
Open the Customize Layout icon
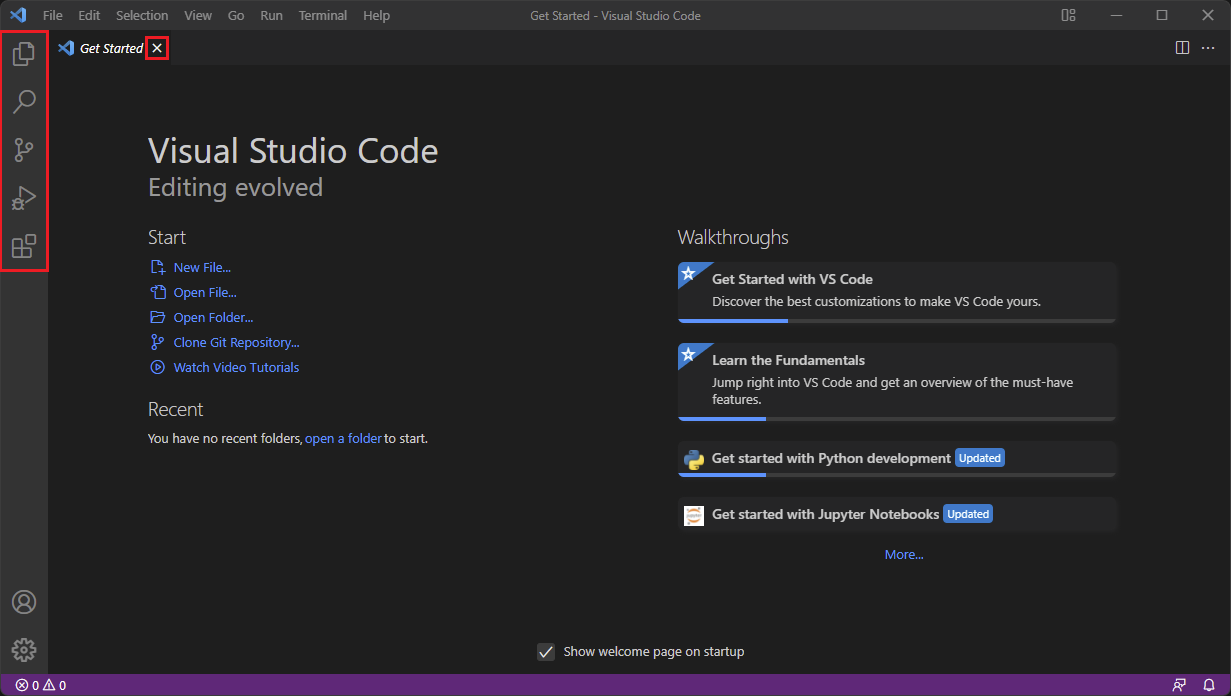[x=1069, y=15]
